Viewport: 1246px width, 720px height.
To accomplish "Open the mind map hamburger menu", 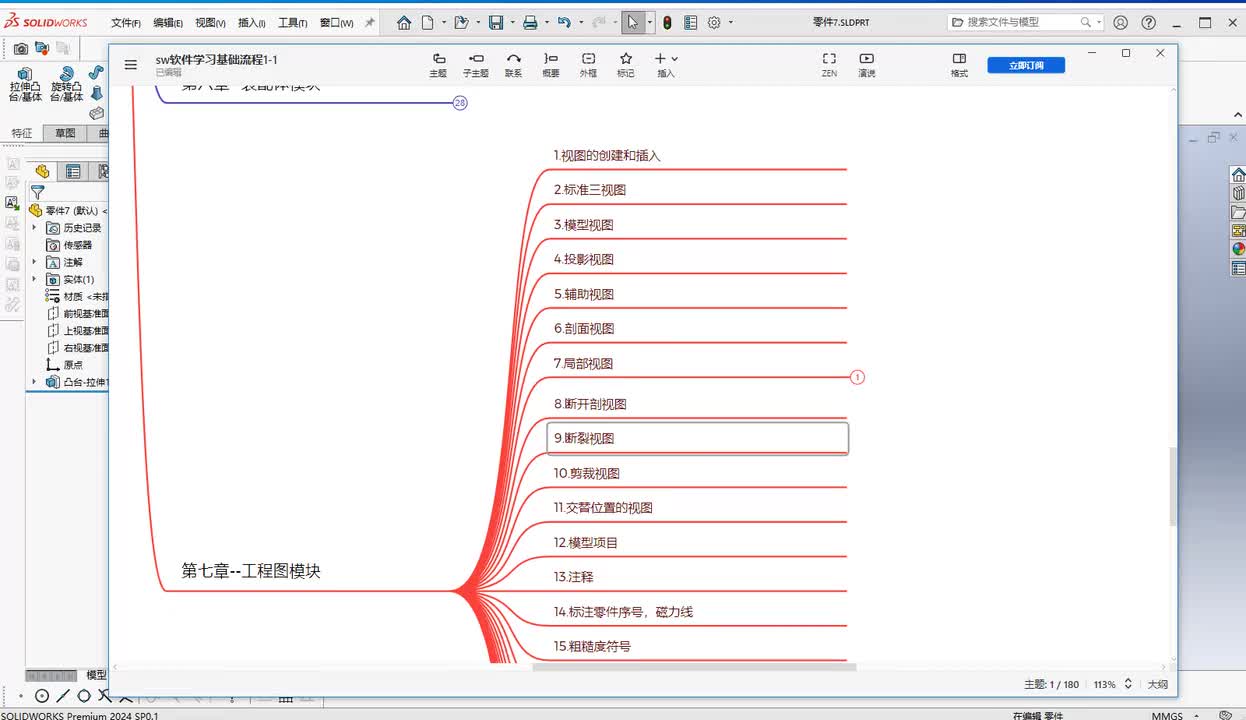I will [x=130, y=64].
